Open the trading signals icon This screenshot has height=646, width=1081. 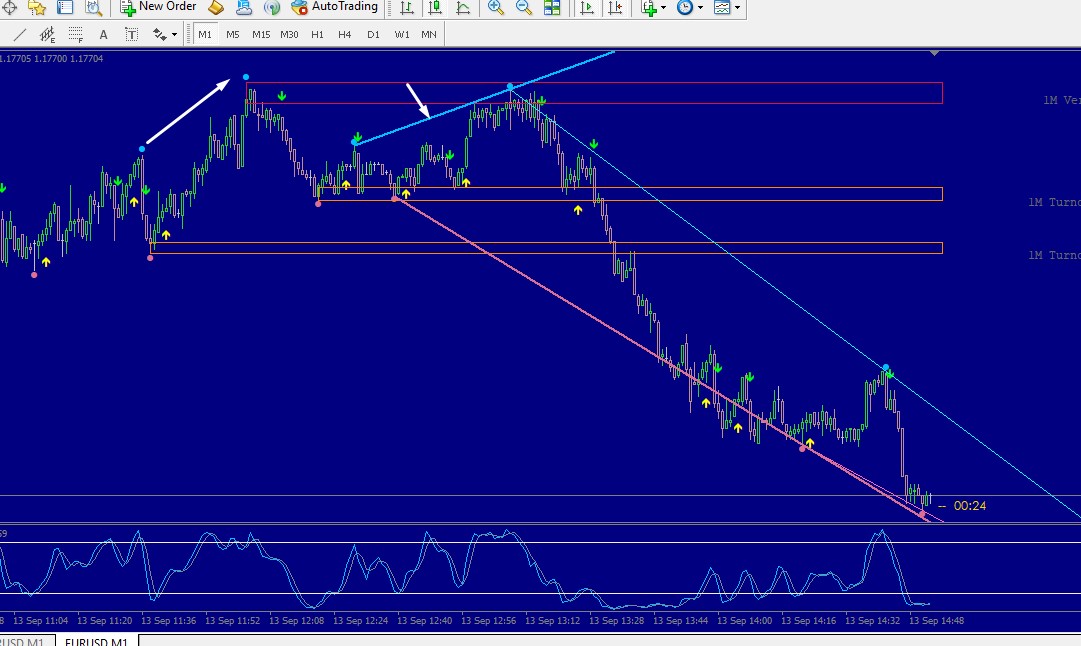click(272, 8)
